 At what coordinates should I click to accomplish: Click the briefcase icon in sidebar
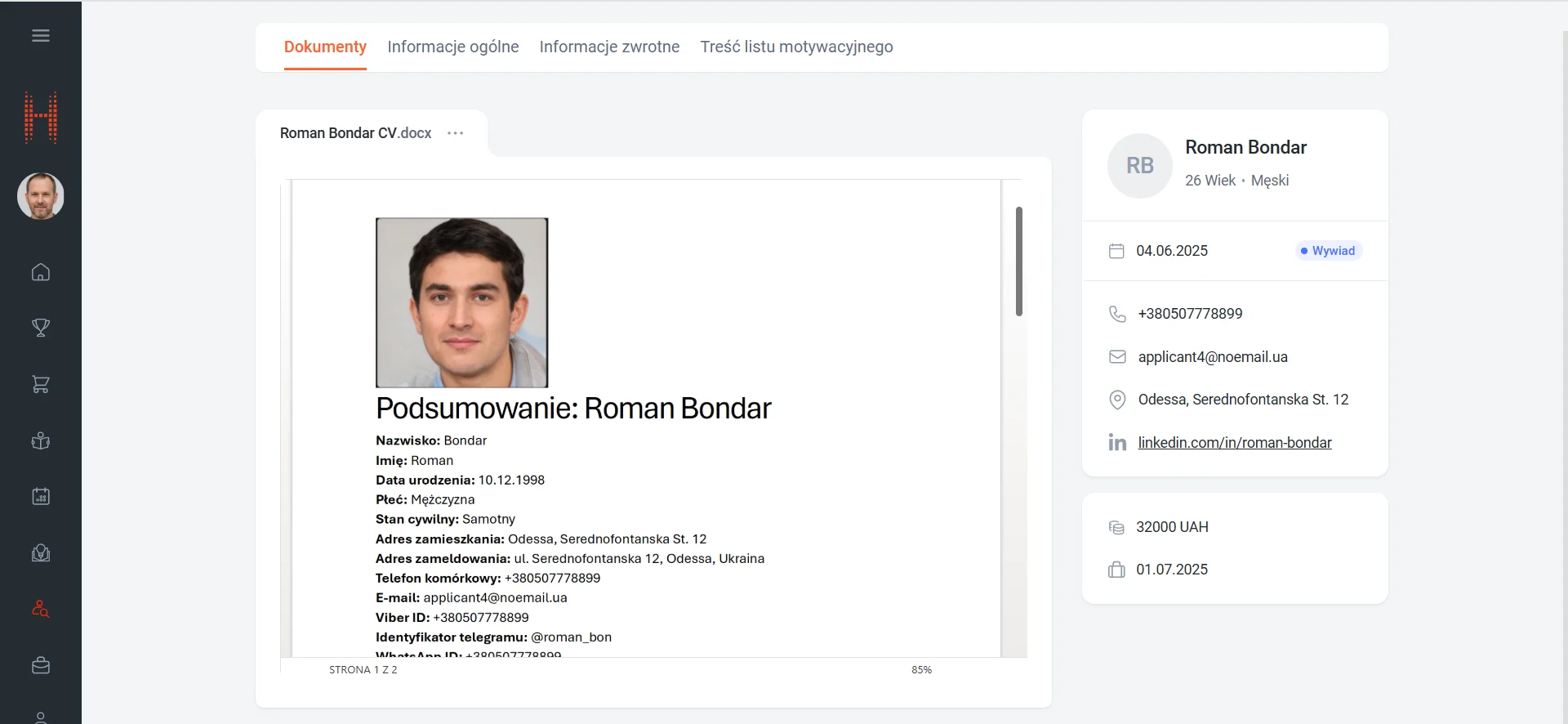click(41, 666)
